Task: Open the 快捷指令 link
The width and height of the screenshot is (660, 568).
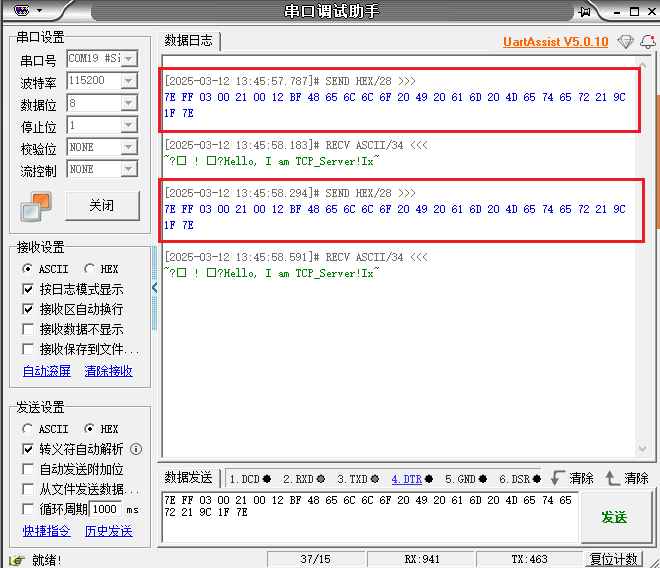Action: (47, 531)
